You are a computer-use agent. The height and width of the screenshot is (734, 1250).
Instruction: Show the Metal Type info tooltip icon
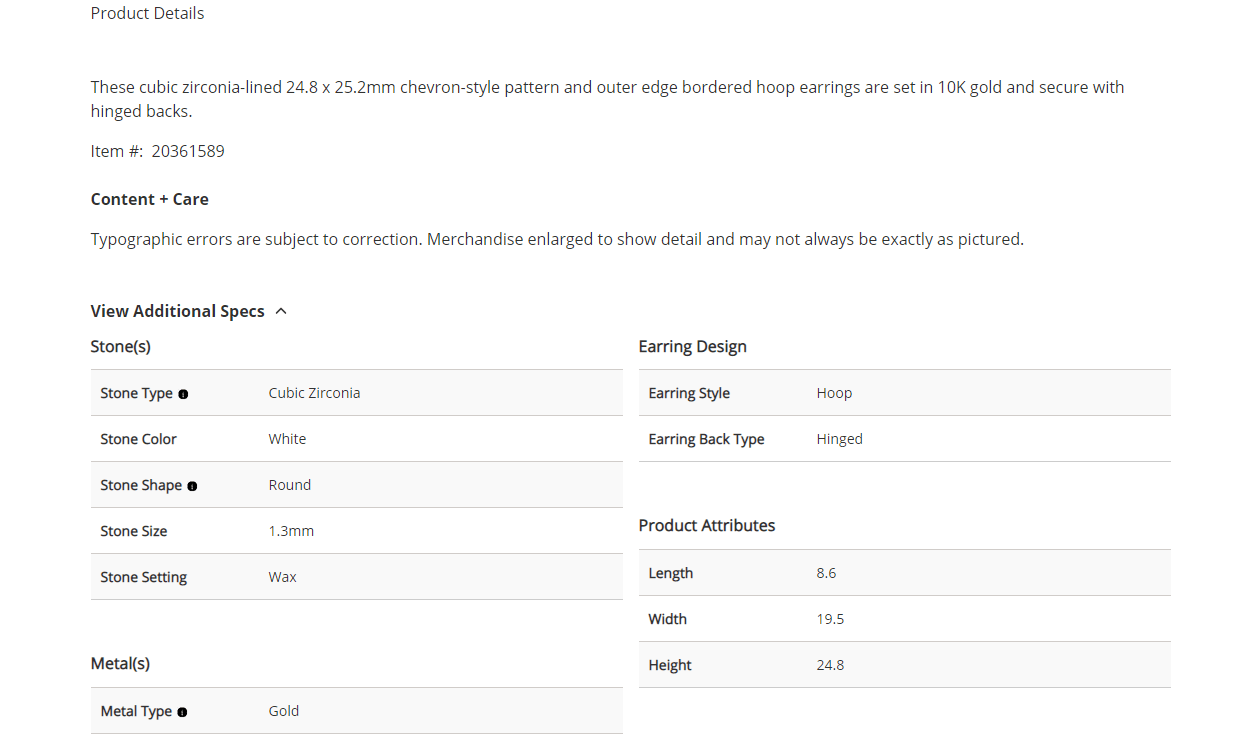182,712
